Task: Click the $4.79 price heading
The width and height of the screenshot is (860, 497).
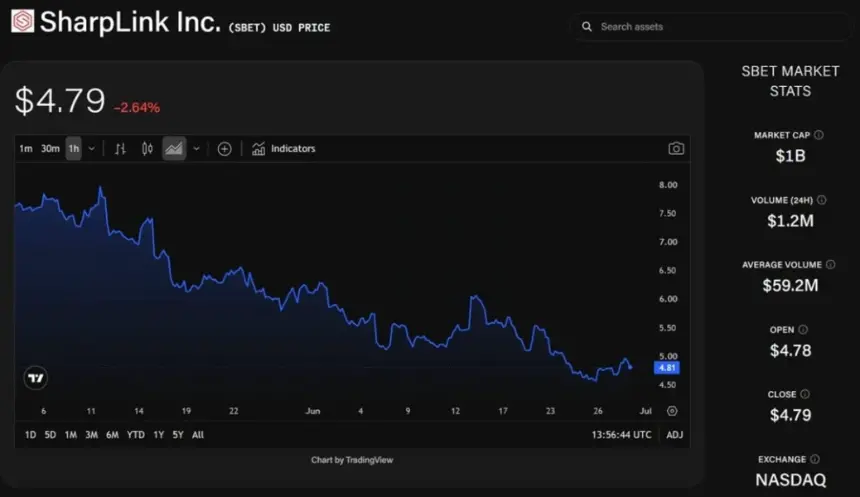Action: 60,101
